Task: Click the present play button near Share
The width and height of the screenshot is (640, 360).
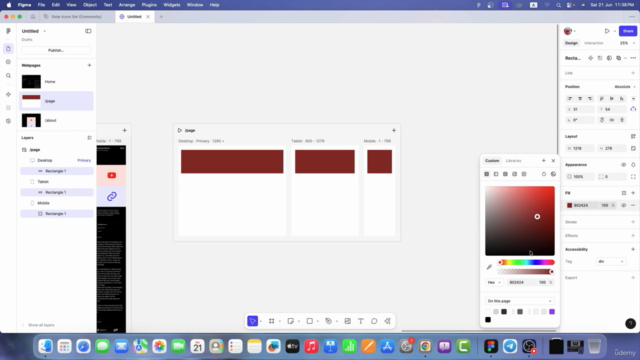Action: 607,31
